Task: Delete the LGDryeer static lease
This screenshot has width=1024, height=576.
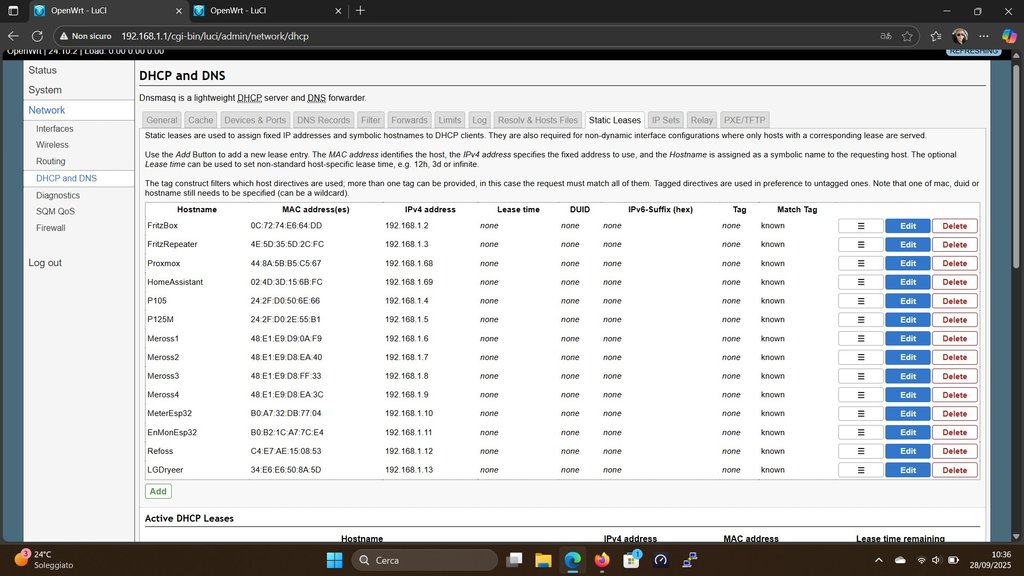Action: pos(954,470)
